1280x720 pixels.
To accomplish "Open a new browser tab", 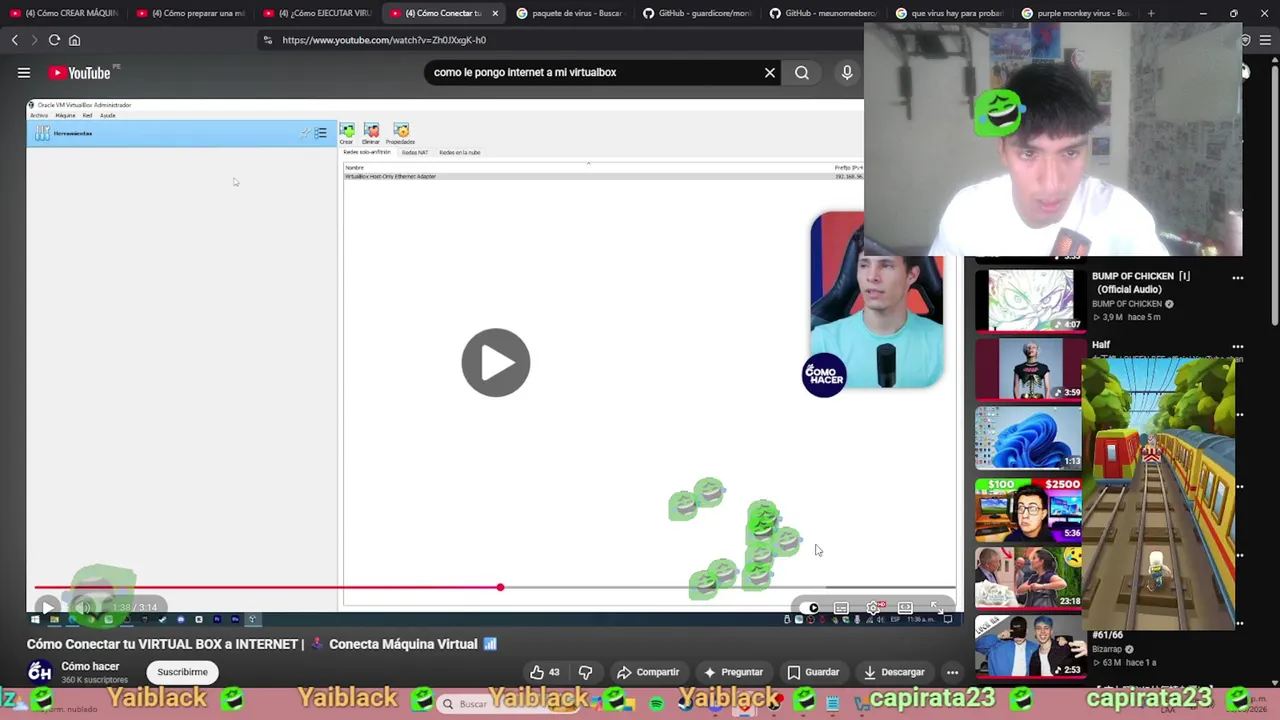I will tap(1151, 13).
